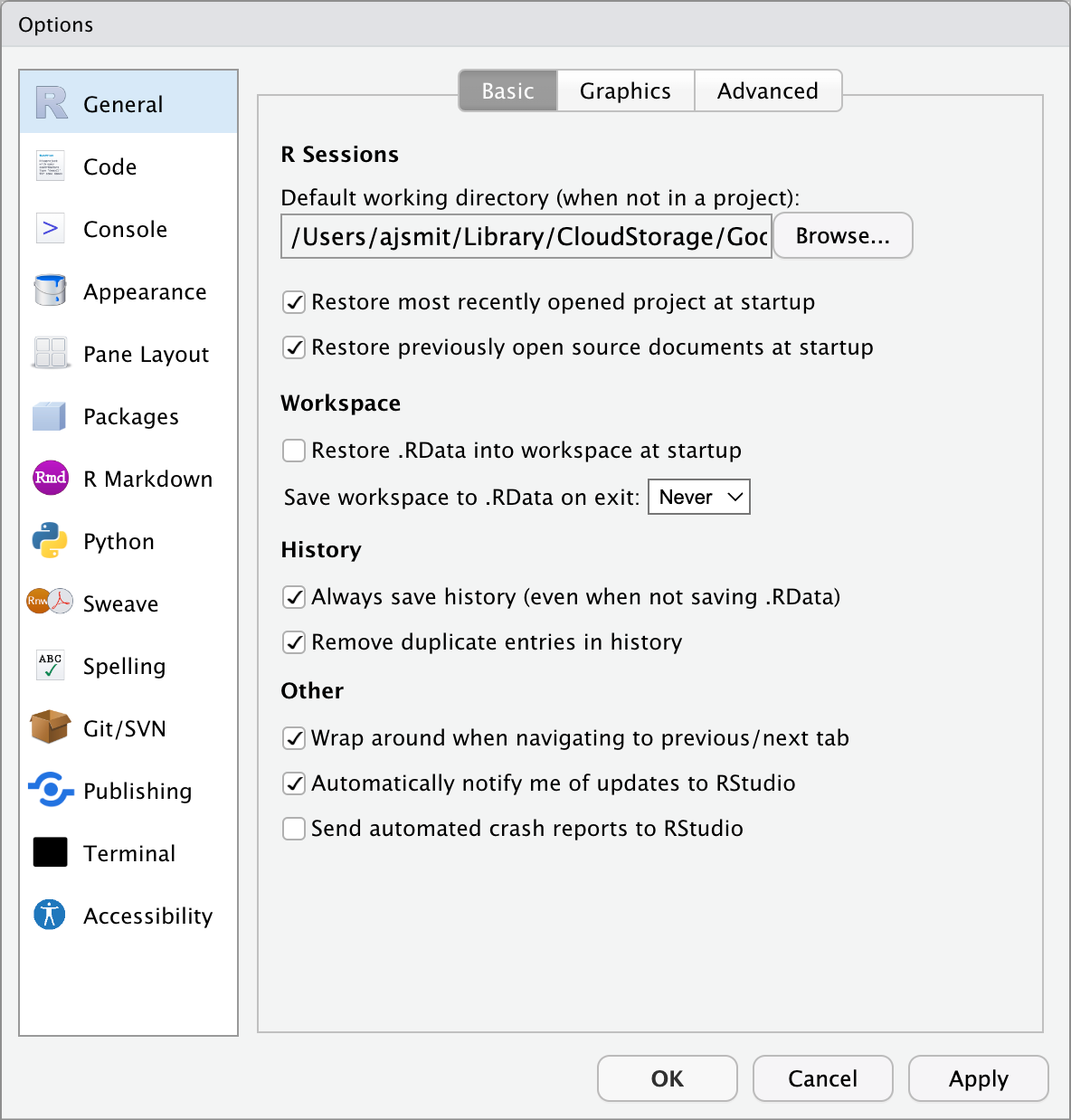The width and height of the screenshot is (1071, 1120).
Task: Open the Publishing options label
Action: click(137, 792)
